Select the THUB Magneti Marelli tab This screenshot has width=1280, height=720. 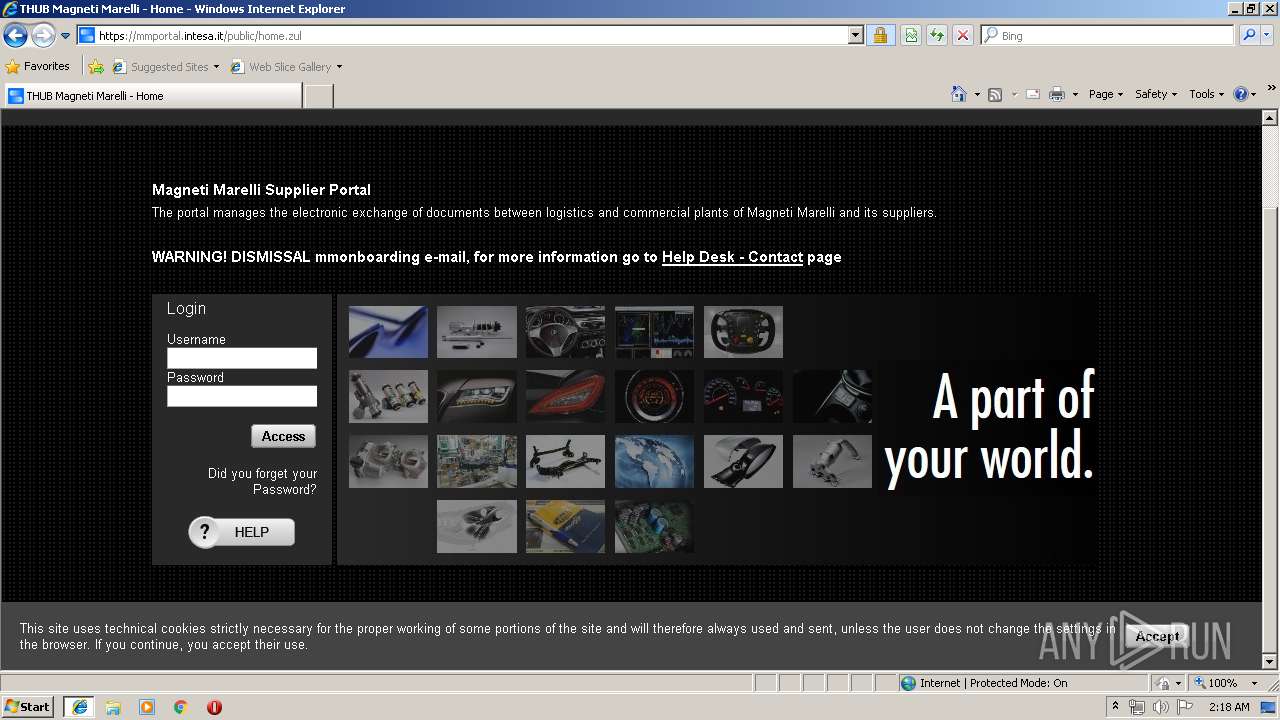[x=152, y=96]
